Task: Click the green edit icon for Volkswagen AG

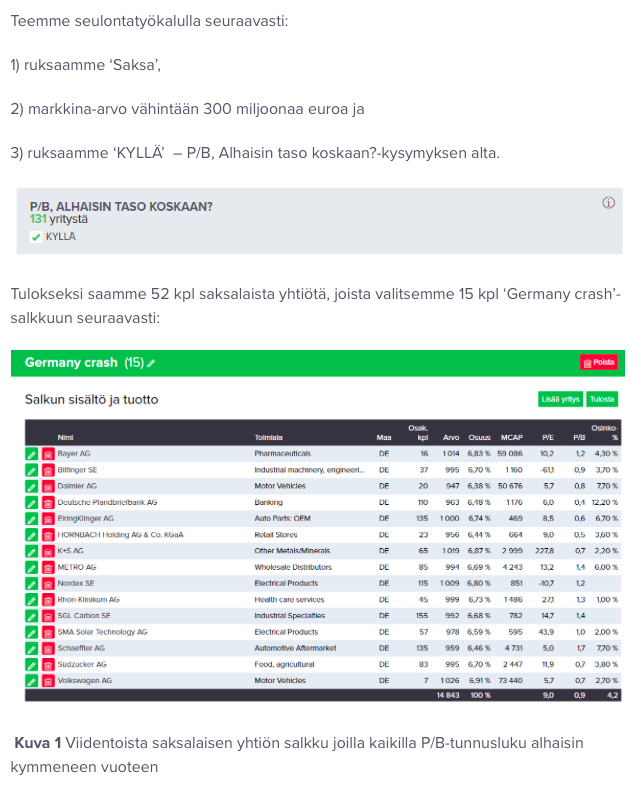Action: [x=31, y=681]
